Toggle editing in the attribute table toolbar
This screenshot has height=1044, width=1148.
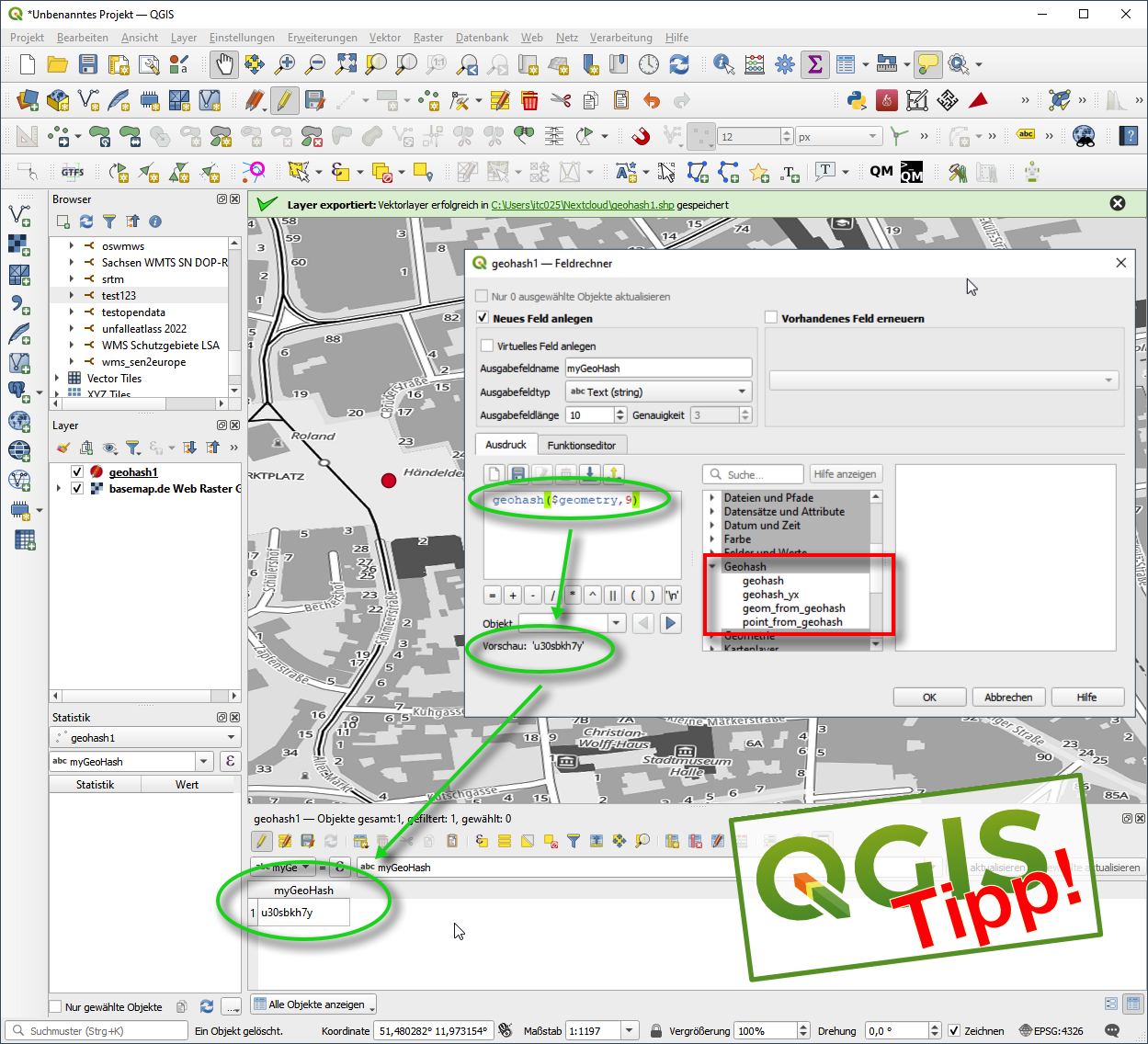click(262, 841)
